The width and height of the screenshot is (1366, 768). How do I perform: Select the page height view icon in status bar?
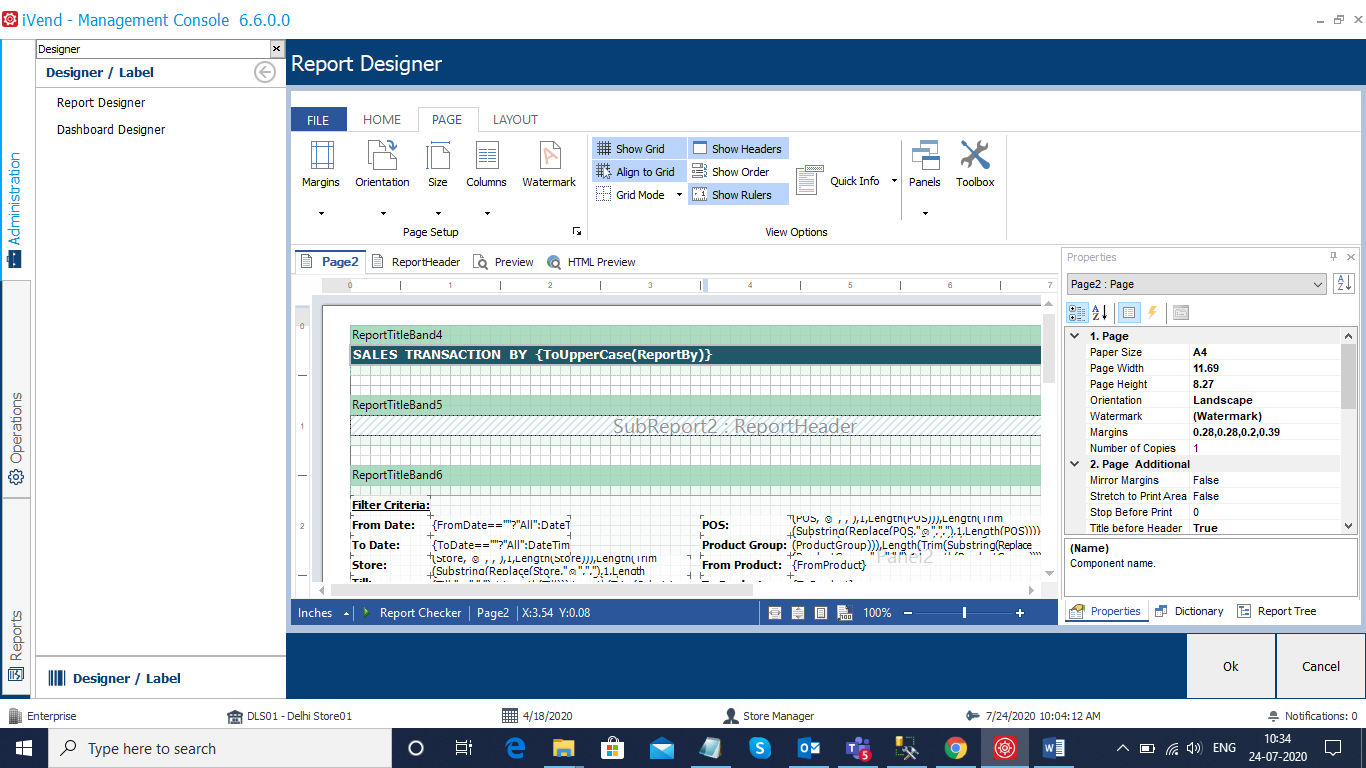798,613
